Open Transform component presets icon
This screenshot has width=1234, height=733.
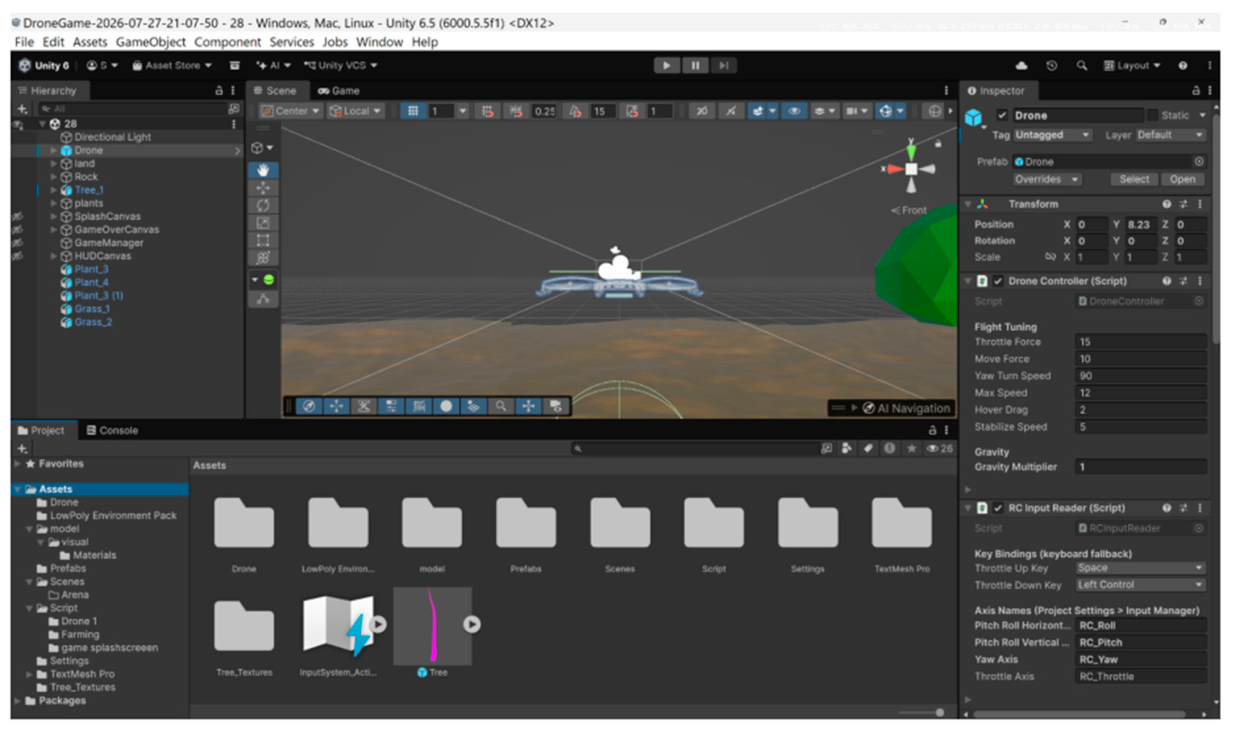[1183, 204]
